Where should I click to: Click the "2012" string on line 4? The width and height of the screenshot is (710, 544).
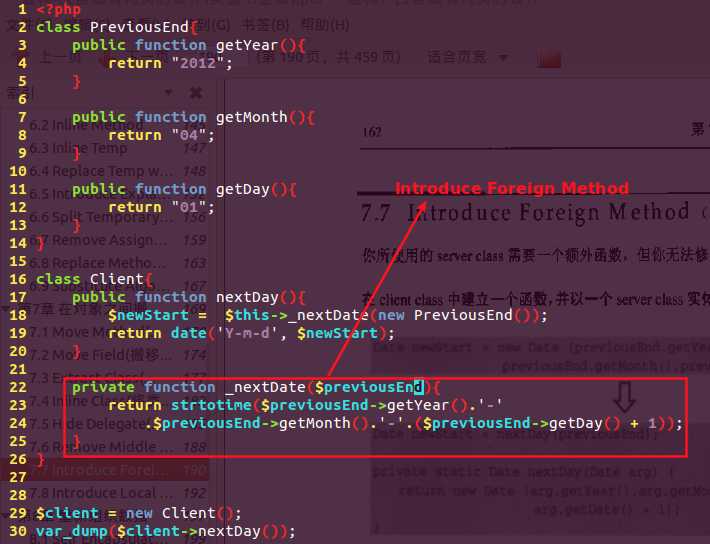click(x=198, y=63)
